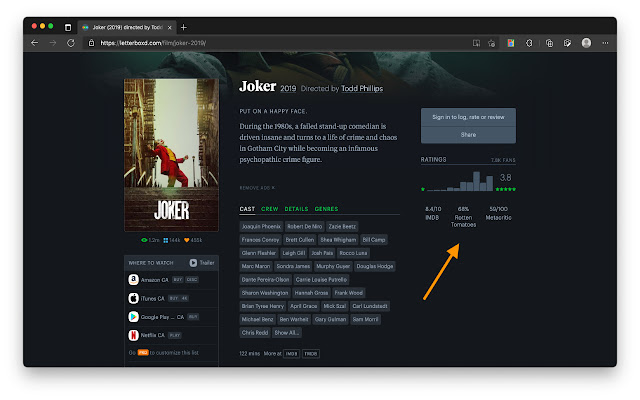Open cast member Chris Redd
This screenshot has height=400, width=640.
point(255,333)
